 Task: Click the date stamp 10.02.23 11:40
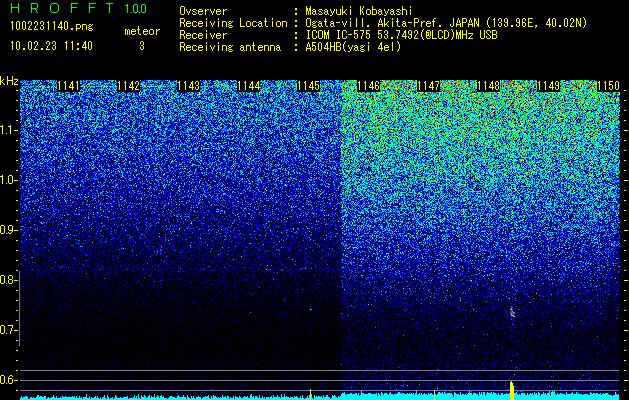(51, 46)
